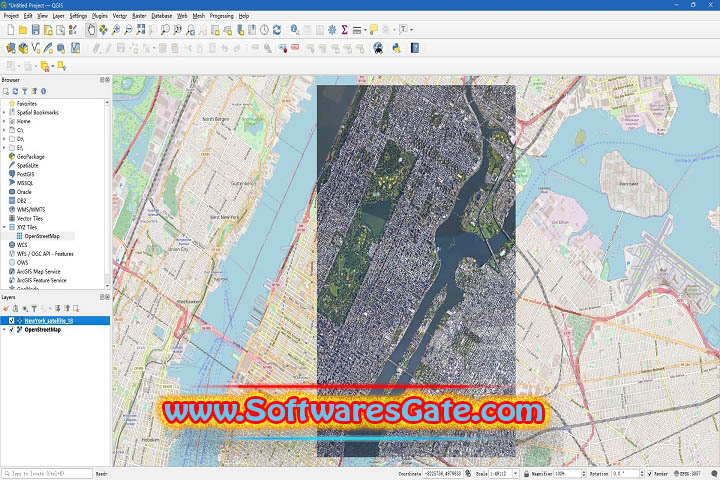Click the Magnifier spinner arrows
This screenshot has height=480, width=720.
click(x=584, y=474)
